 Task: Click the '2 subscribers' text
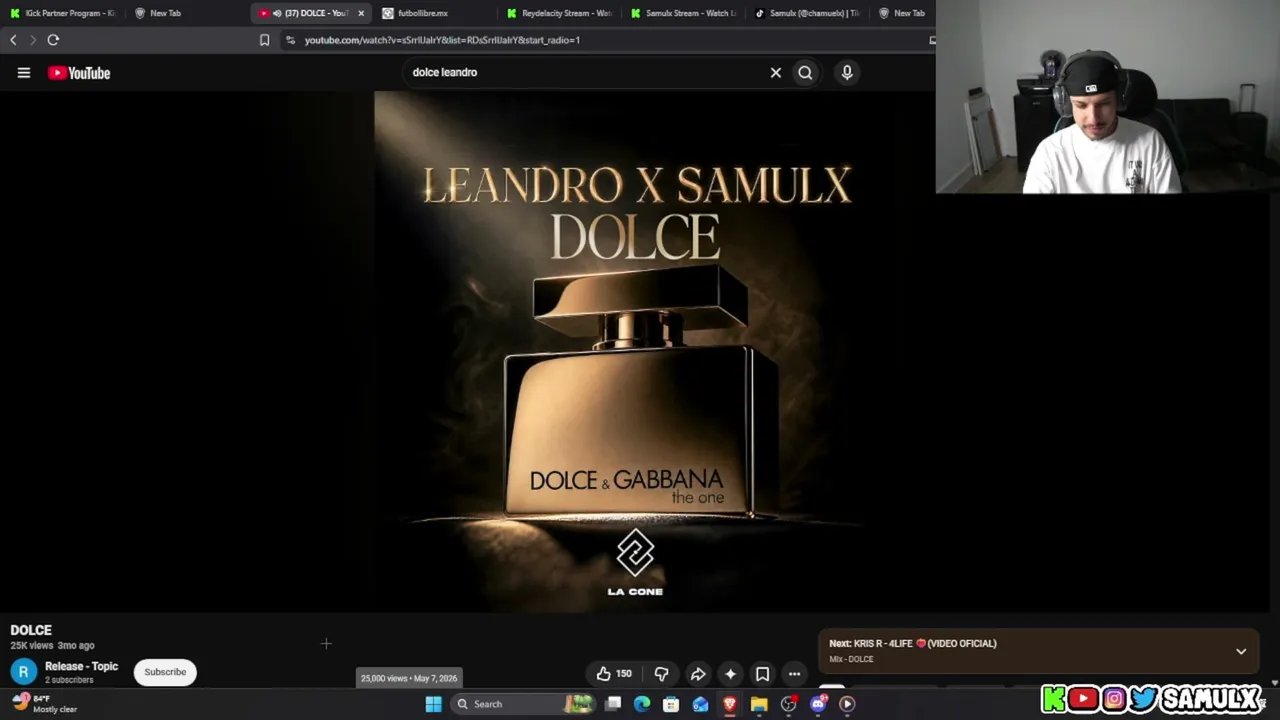69,680
